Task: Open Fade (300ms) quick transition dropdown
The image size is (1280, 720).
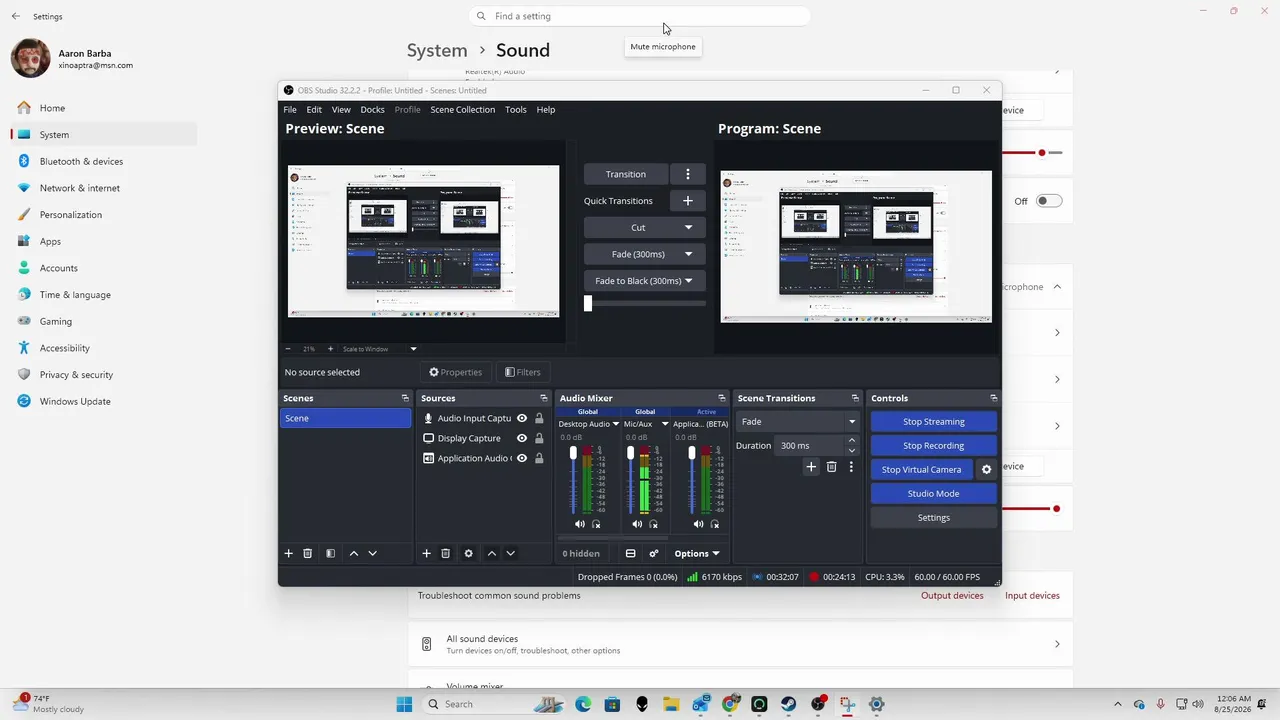Action: (644, 254)
